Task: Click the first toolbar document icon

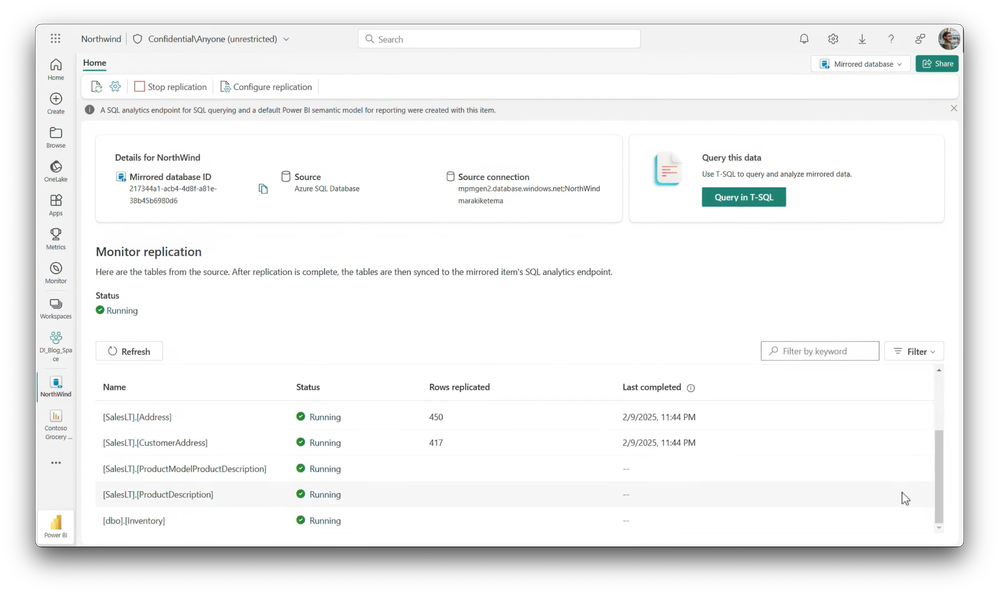Action: pos(96,87)
